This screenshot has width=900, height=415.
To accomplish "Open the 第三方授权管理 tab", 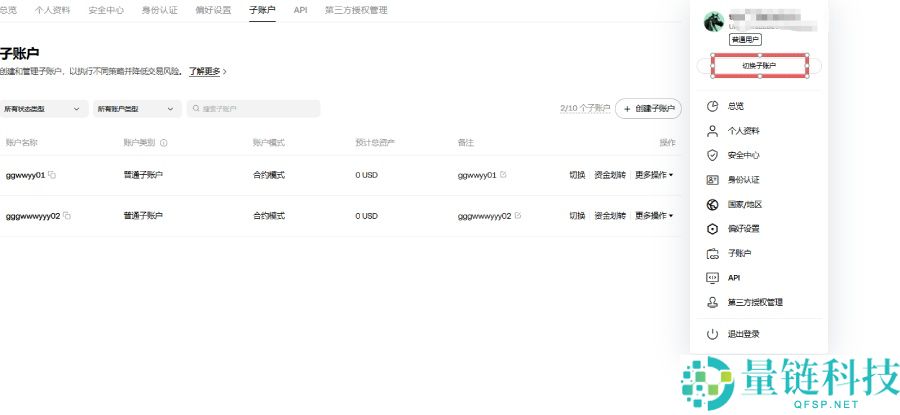I will (356, 10).
